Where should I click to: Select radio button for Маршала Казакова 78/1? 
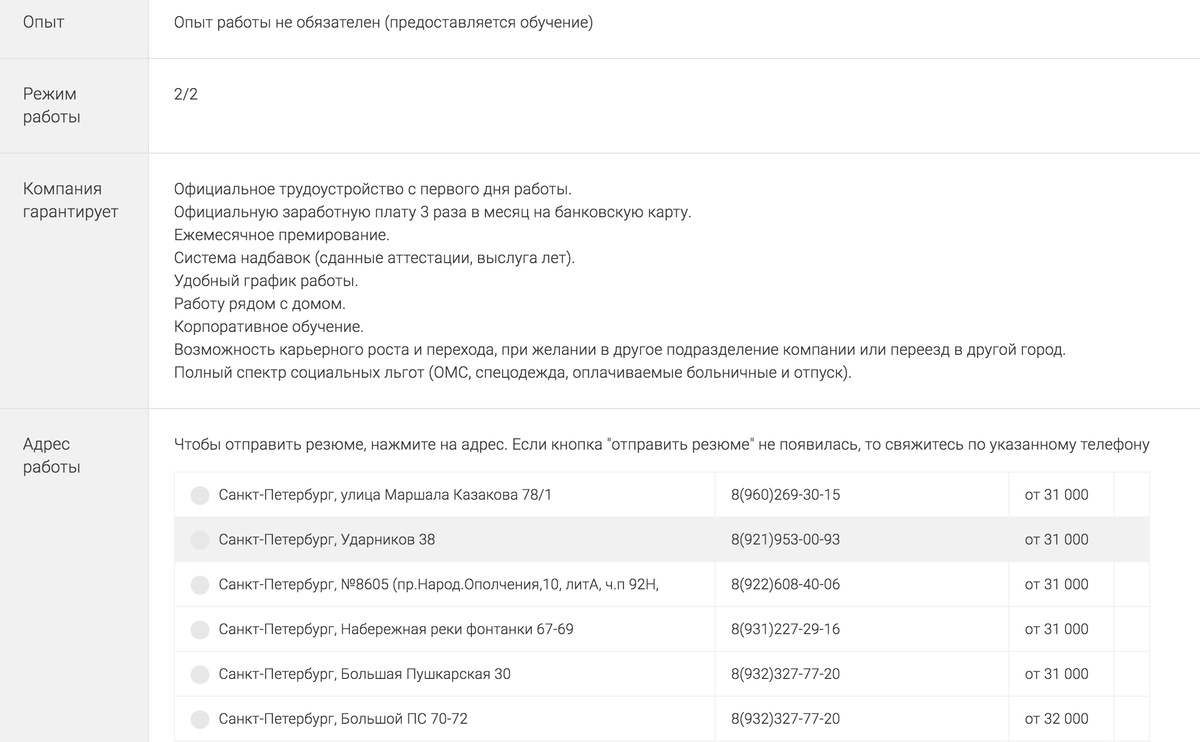point(200,495)
